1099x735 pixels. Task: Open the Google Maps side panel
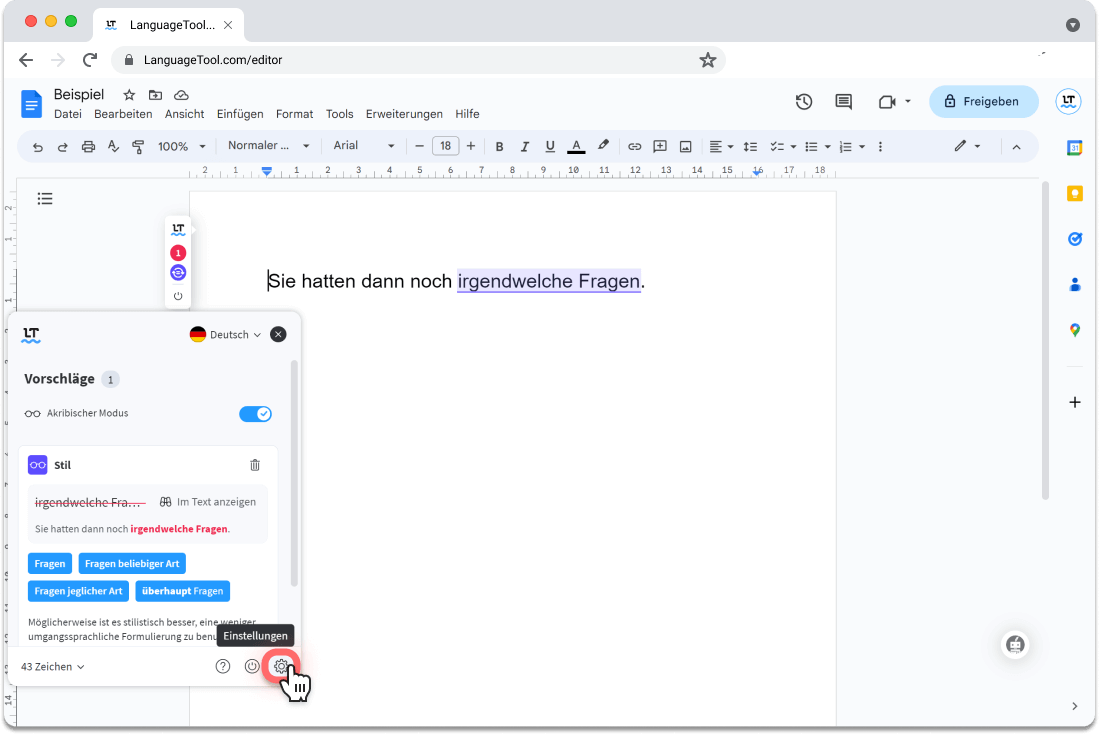1074,330
